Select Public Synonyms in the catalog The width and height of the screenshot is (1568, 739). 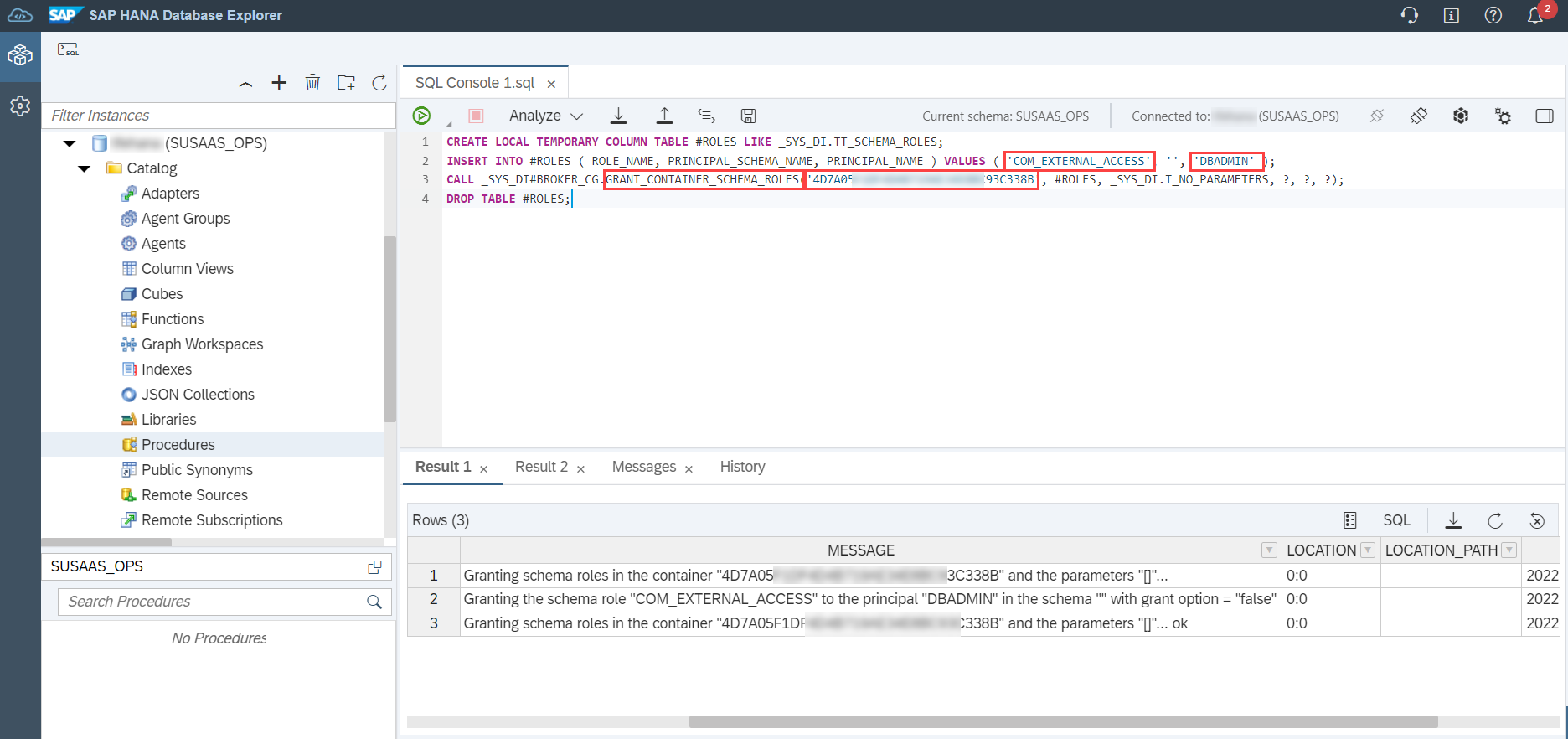(197, 470)
